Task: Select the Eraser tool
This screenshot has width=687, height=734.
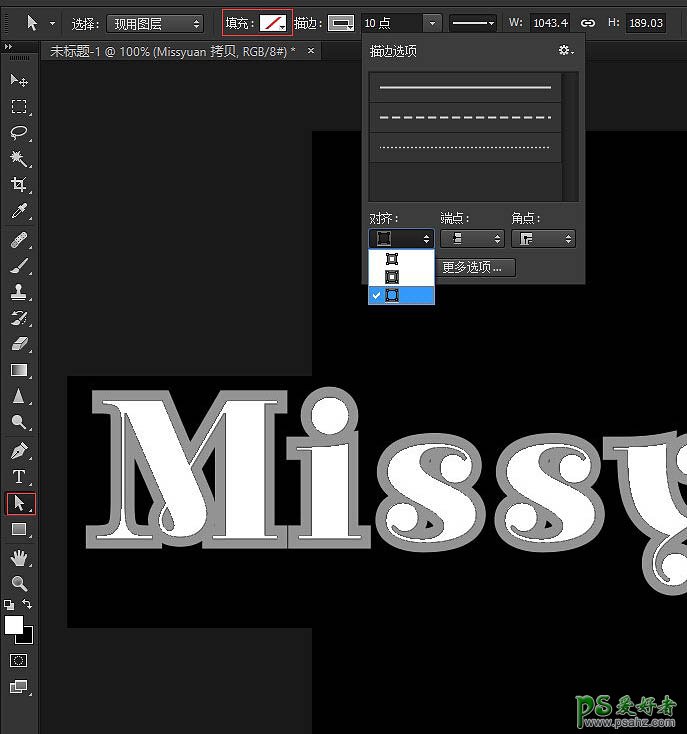Action: point(19,344)
